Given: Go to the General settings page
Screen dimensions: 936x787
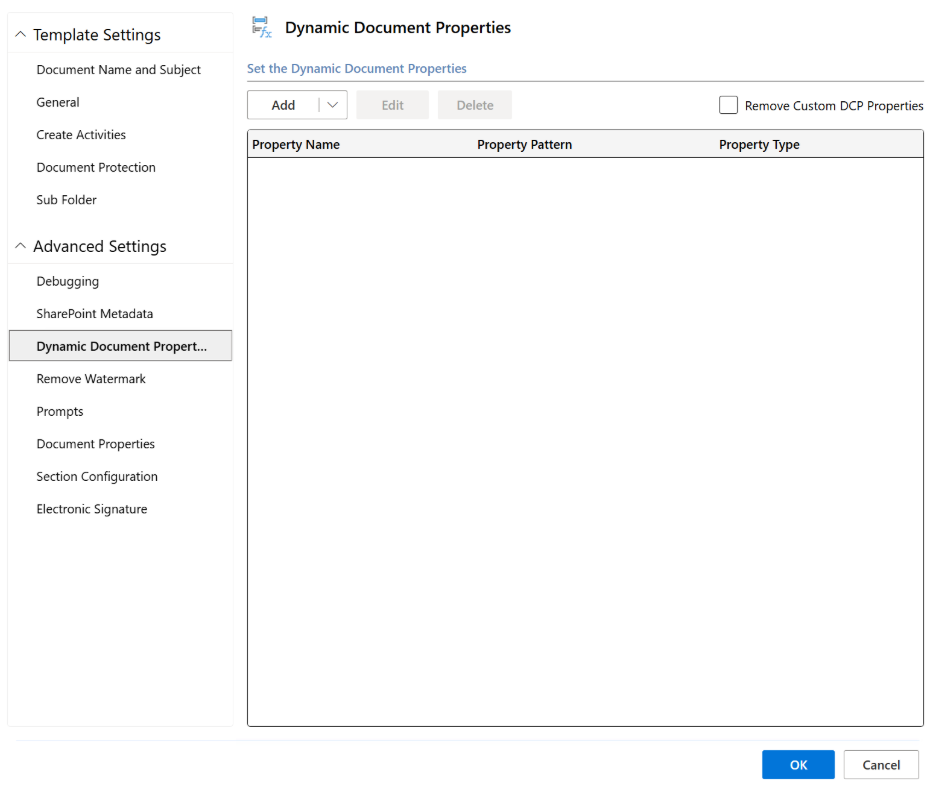Looking at the screenshot, I should (x=58, y=102).
